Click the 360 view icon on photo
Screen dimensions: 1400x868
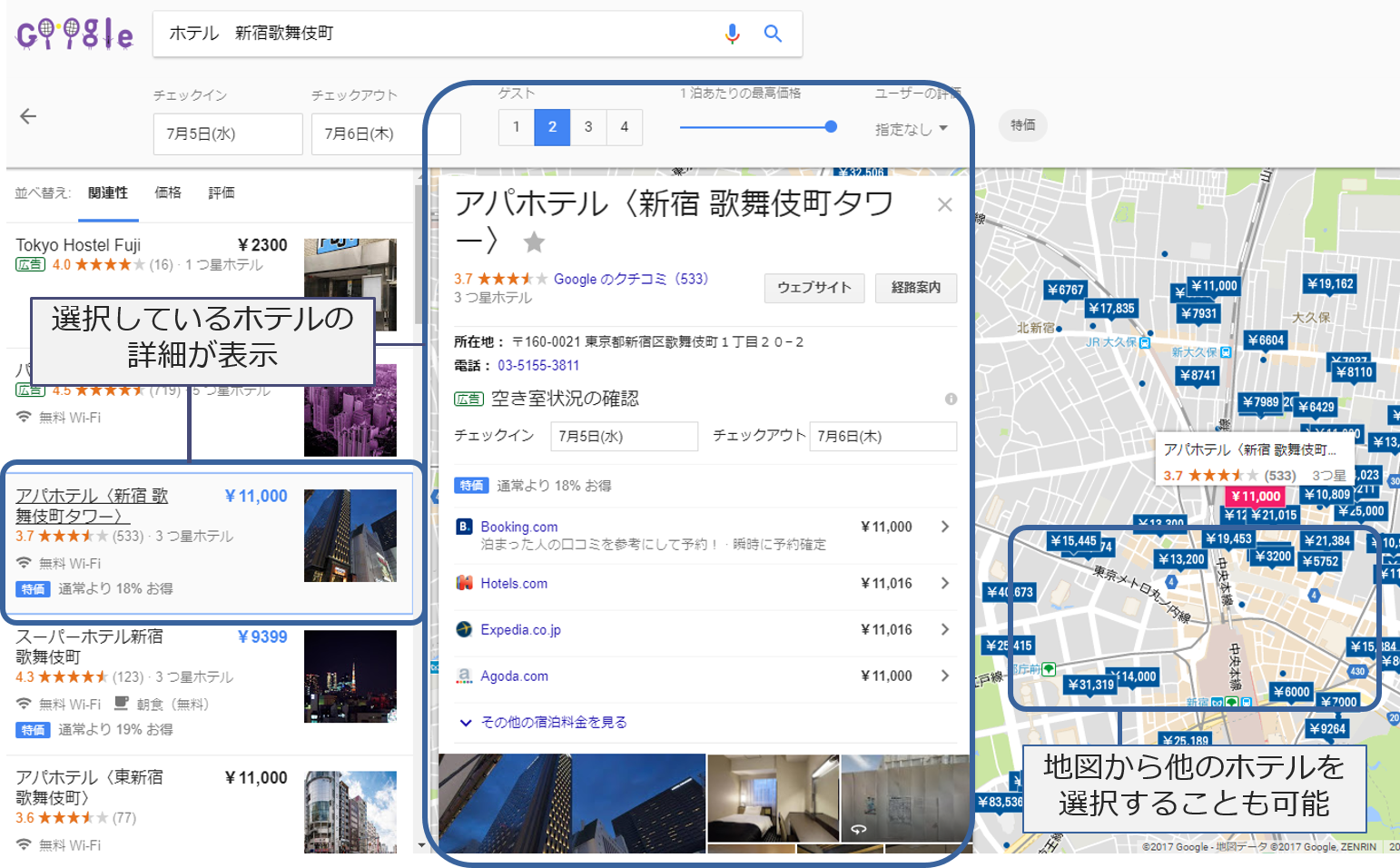tap(858, 829)
